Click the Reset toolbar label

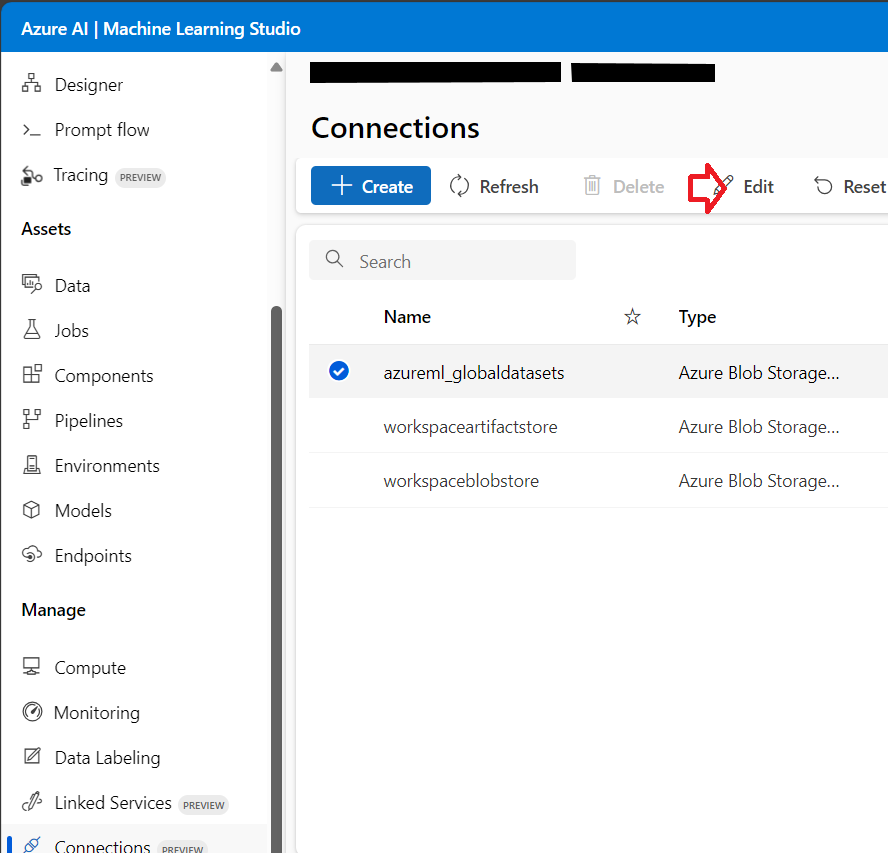click(x=864, y=186)
